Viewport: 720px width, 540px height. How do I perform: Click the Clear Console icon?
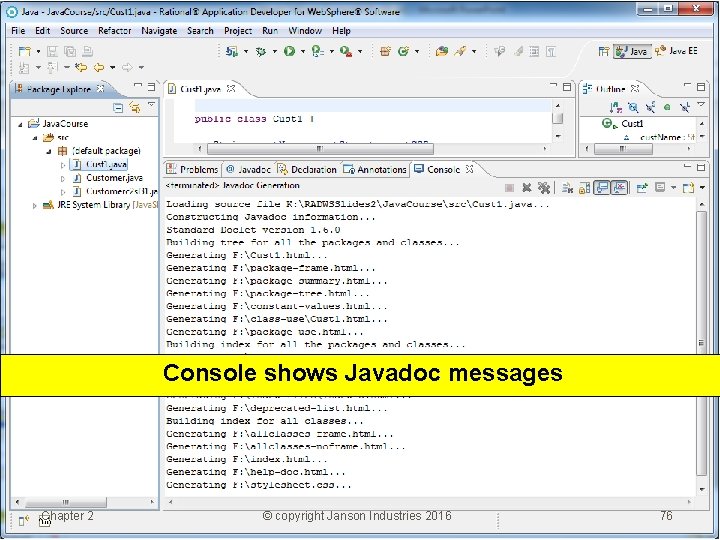click(x=567, y=187)
